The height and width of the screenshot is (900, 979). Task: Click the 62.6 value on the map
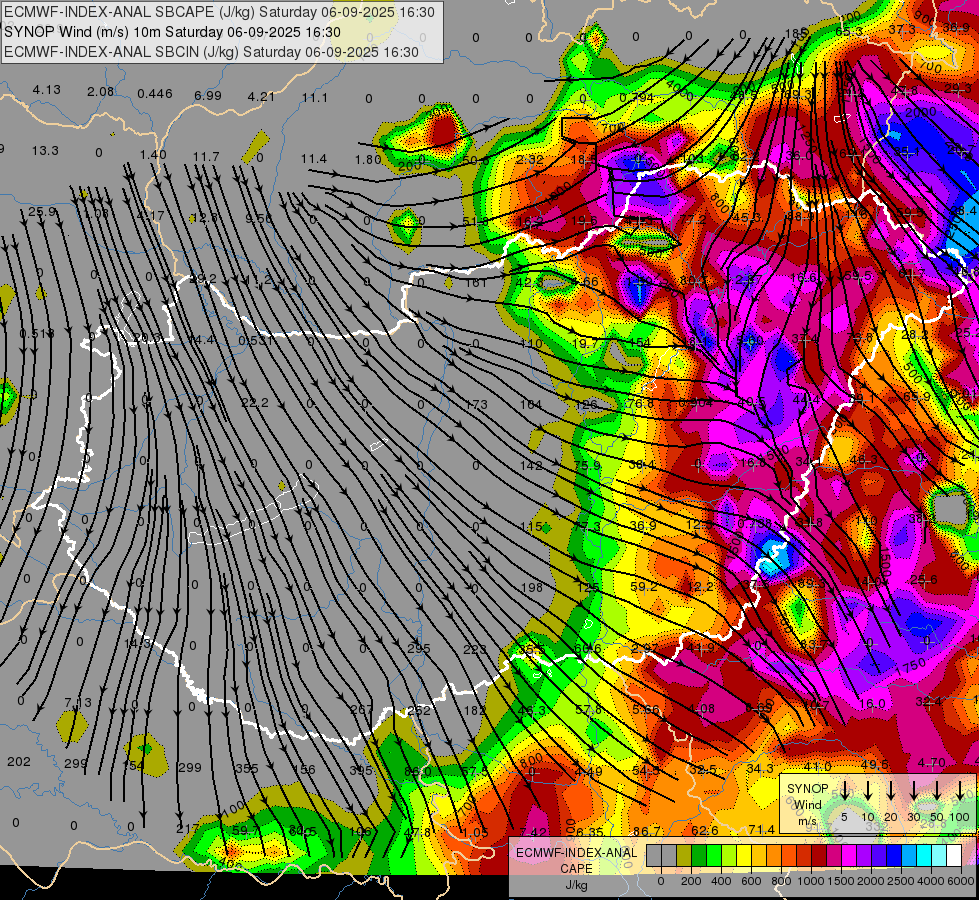pyautogui.click(x=704, y=830)
